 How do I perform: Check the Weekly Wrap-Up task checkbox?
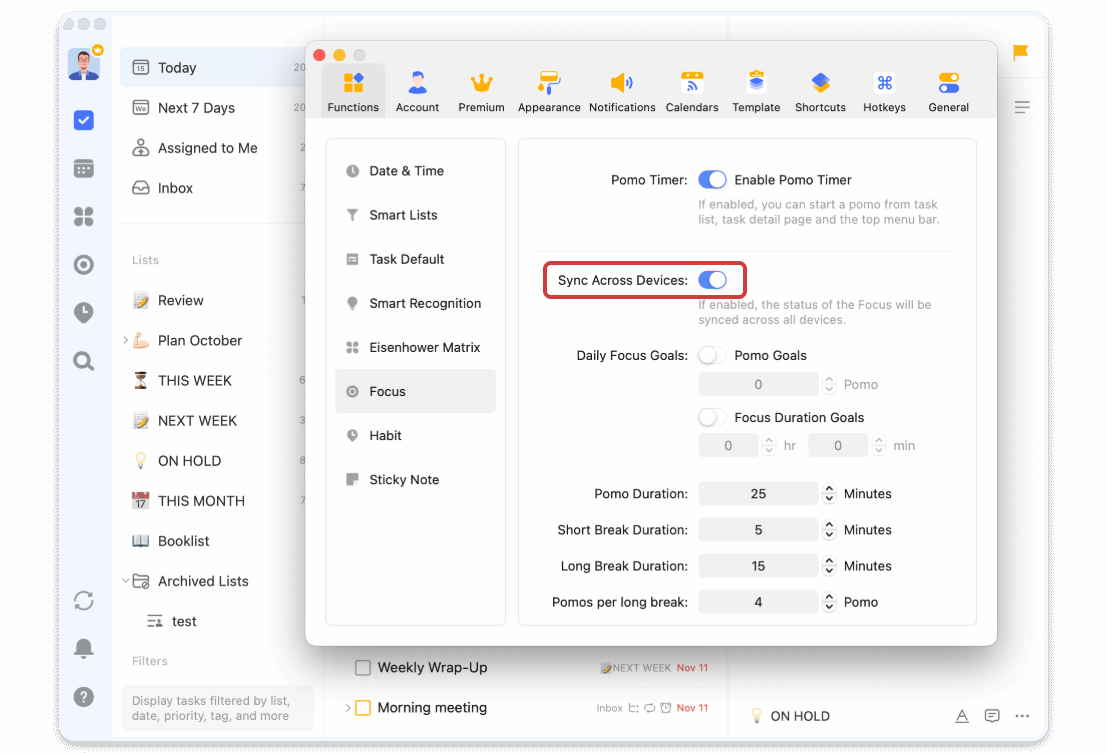(363, 668)
